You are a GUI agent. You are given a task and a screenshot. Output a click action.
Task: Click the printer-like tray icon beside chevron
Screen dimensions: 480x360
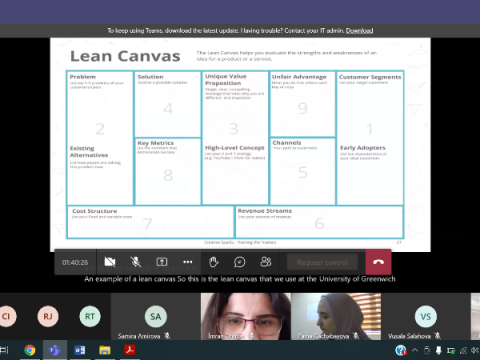[427, 350]
